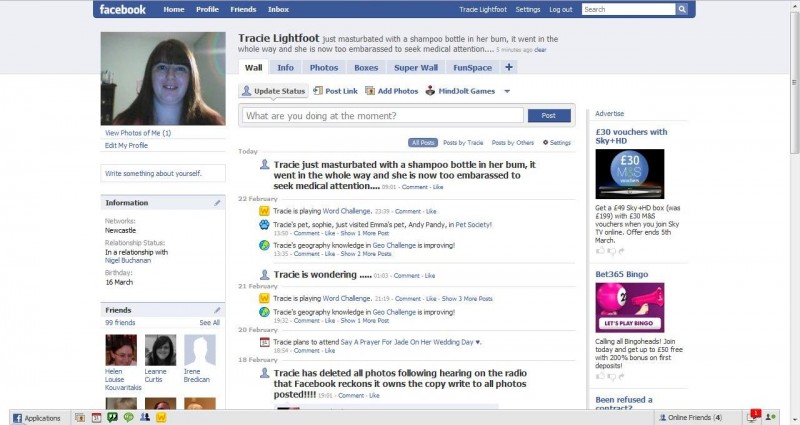Screen dimensions: 800x425
Task: Click the Facebook icon in the Applications bar
Action: click(x=17, y=418)
